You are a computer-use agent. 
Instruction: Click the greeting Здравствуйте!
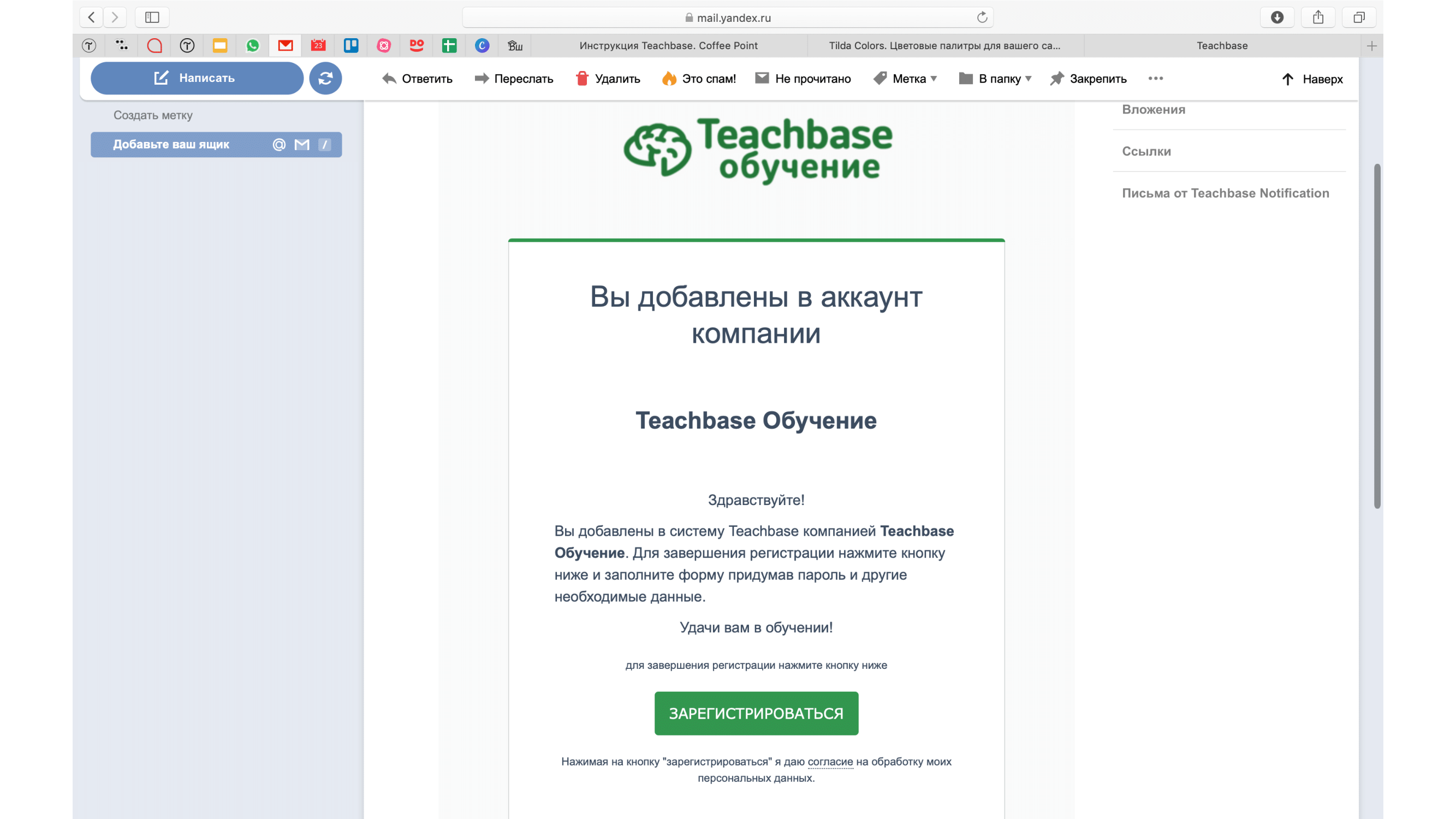click(756, 500)
